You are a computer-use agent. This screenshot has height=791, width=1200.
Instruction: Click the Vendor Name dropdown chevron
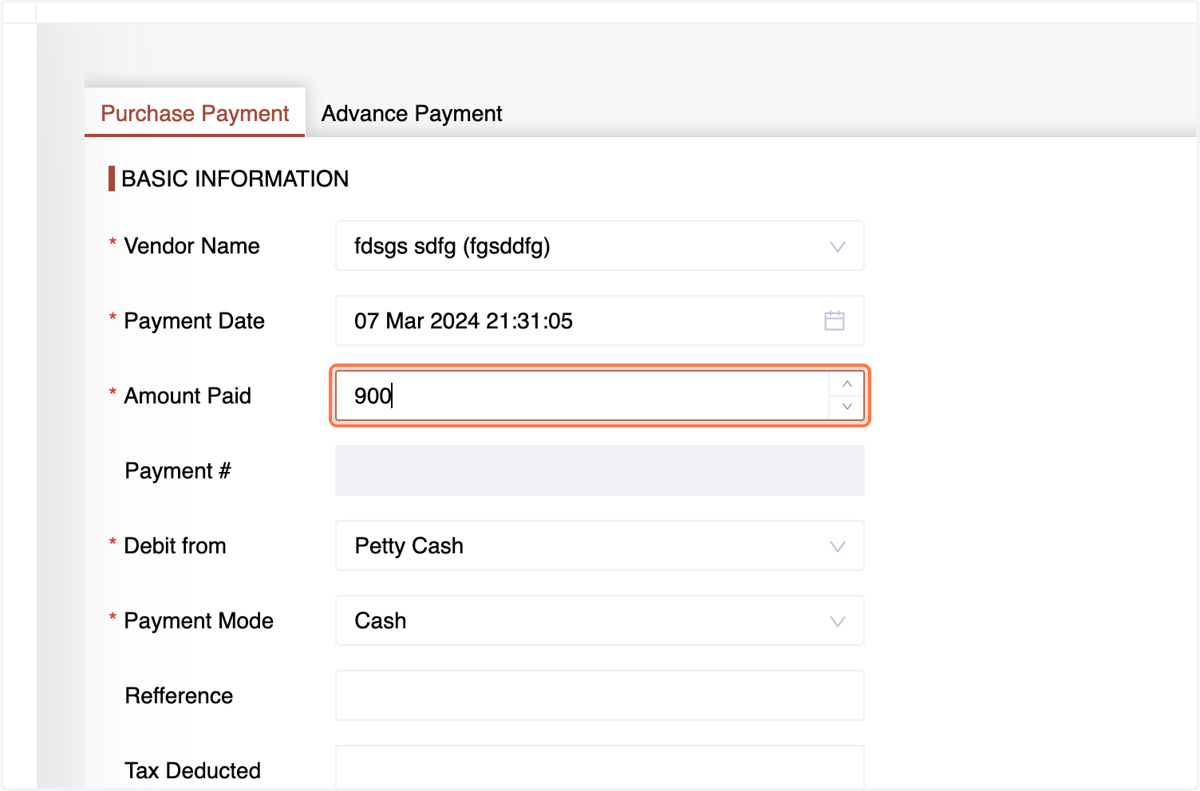pyautogui.click(x=837, y=246)
